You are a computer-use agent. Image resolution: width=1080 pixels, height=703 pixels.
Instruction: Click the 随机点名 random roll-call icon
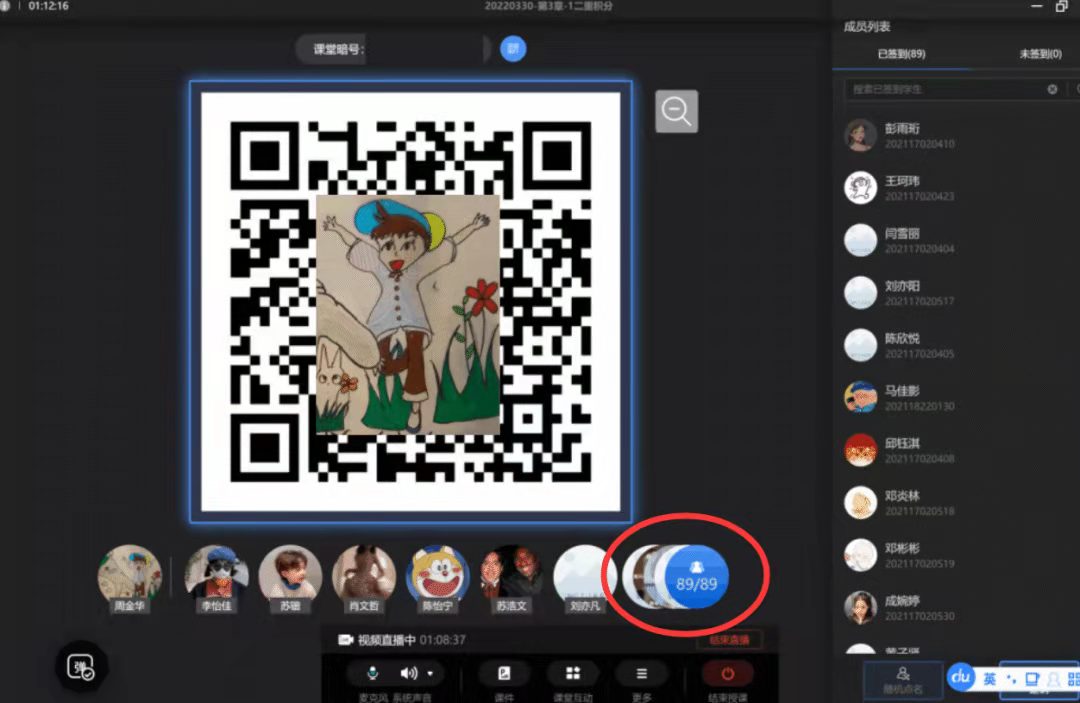click(x=903, y=676)
